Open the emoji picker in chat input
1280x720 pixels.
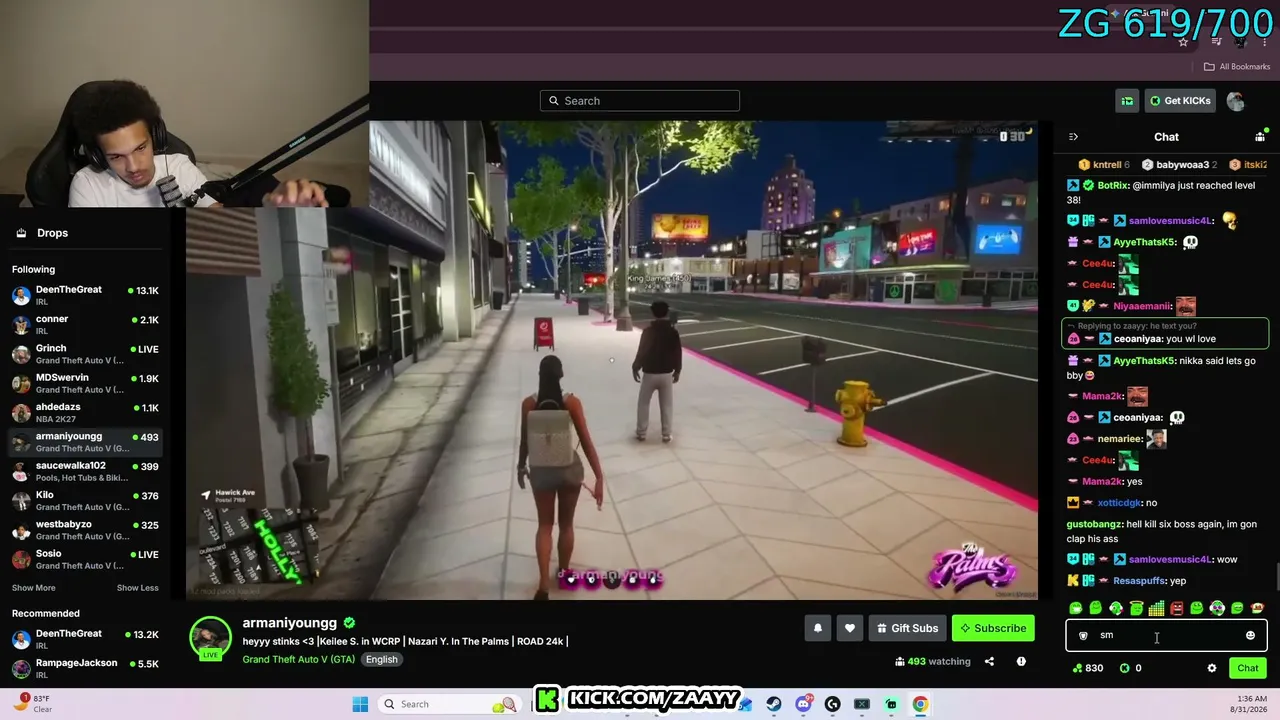coord(1250,635)
